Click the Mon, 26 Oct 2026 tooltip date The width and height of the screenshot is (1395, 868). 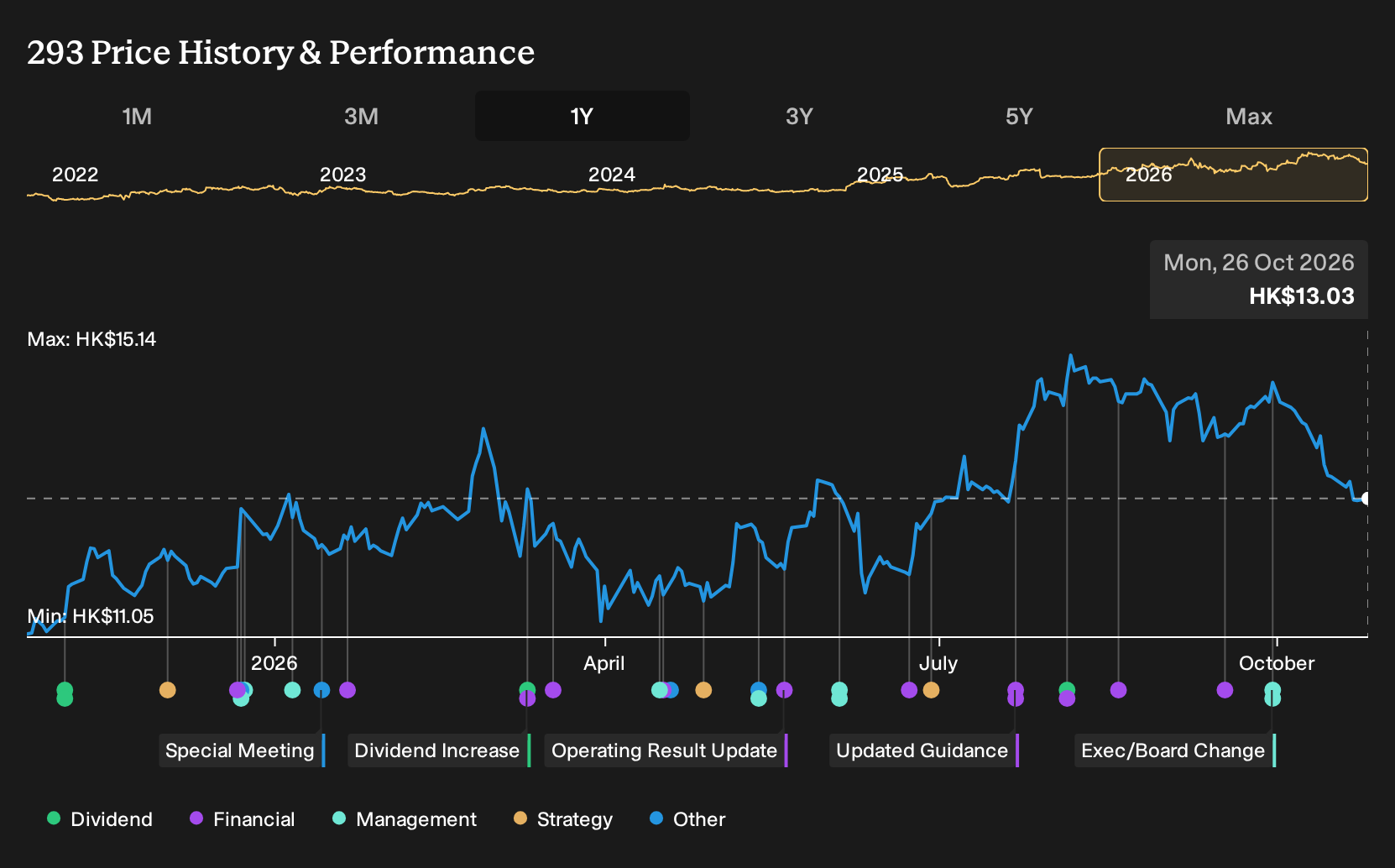click(x=1259, y=263)
